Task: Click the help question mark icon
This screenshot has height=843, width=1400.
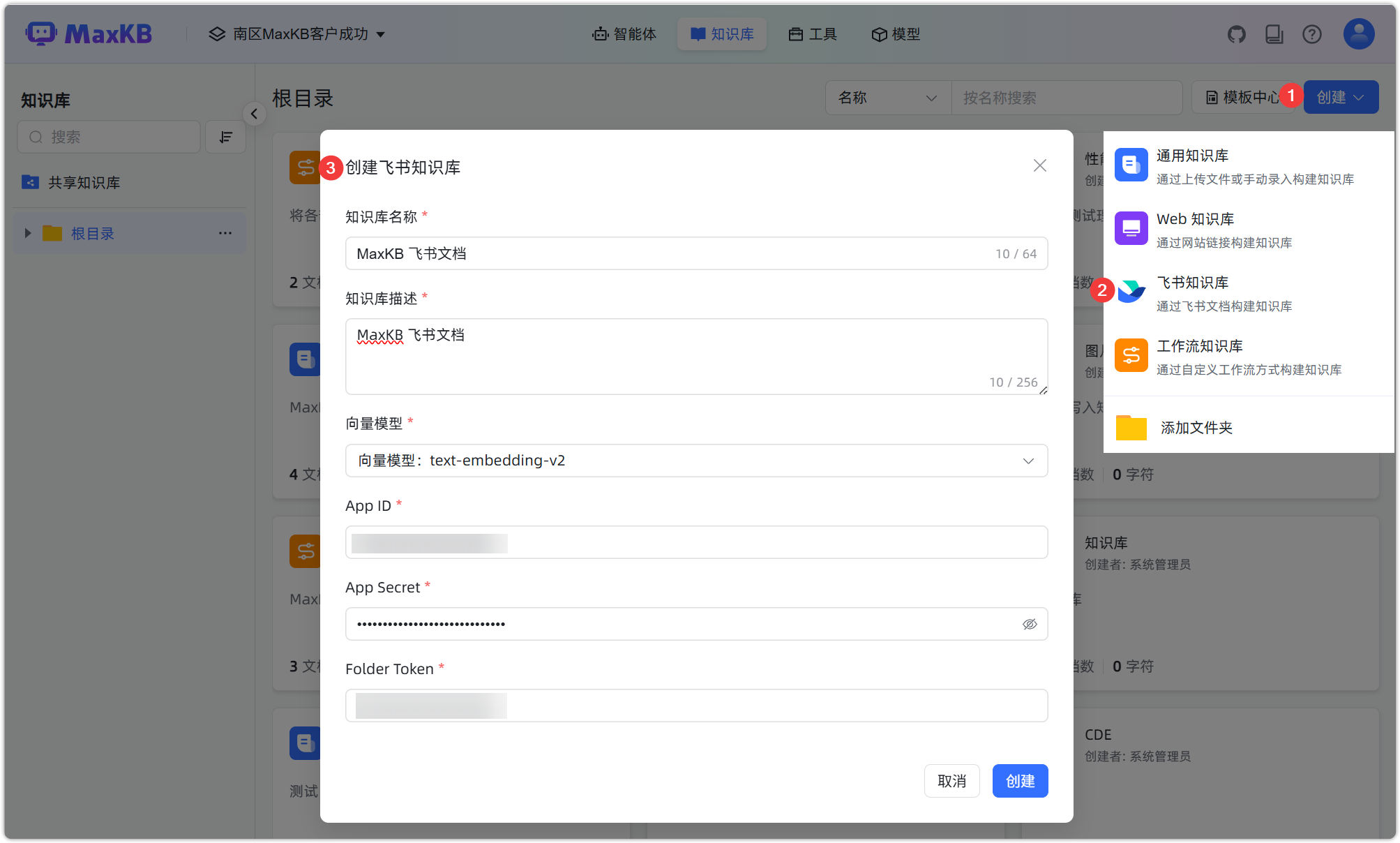Action: pos(1311,33)
